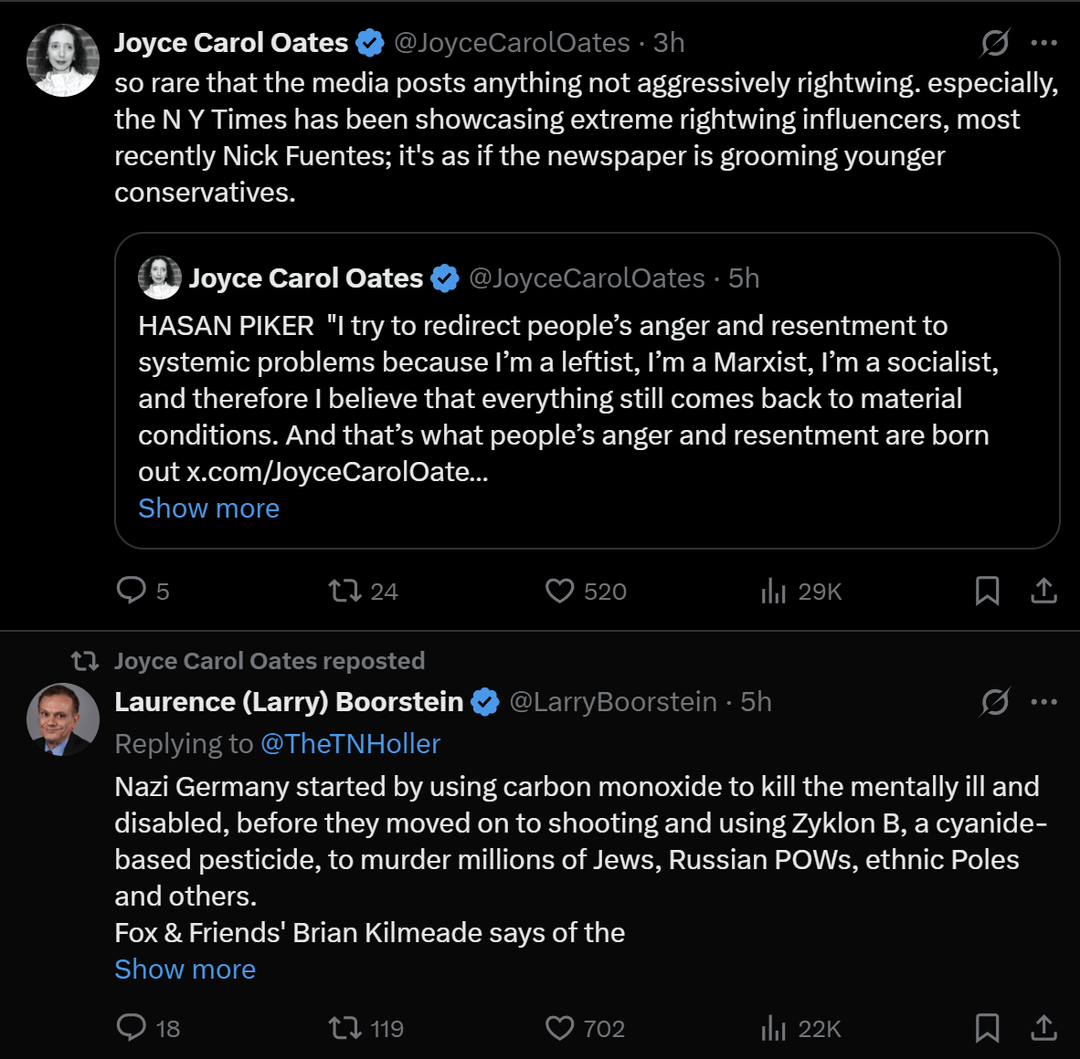Viewport: 1080px width, 1059px height.
Task: Open Grok icon on Joyce Carol Oates' post
Action: pos(995,43)
